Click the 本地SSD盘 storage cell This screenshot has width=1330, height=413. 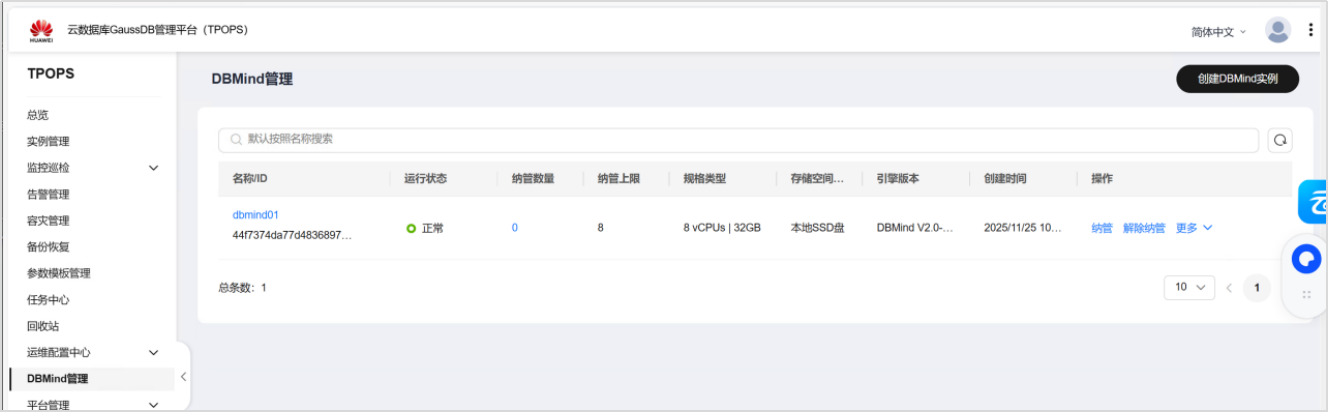[x=817, y=228]
